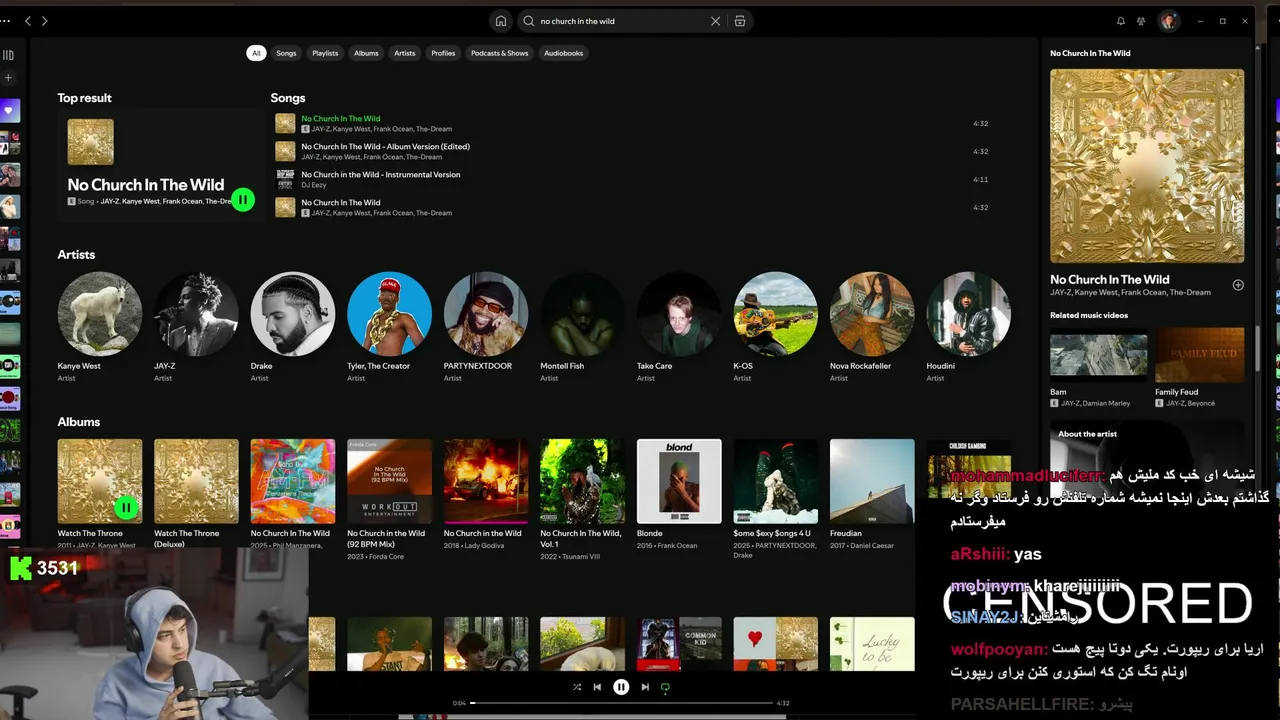Open DJ Eezy artist link
This screenshot has width=1280, height=720.
click(314, 185)
